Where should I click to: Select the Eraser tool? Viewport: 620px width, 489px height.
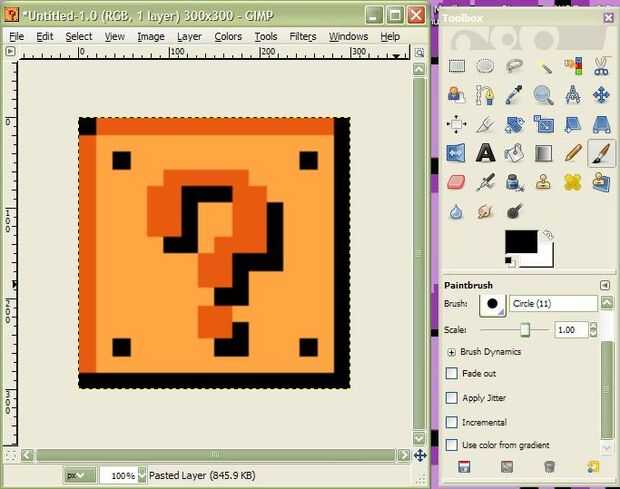(x=456, y=182)
